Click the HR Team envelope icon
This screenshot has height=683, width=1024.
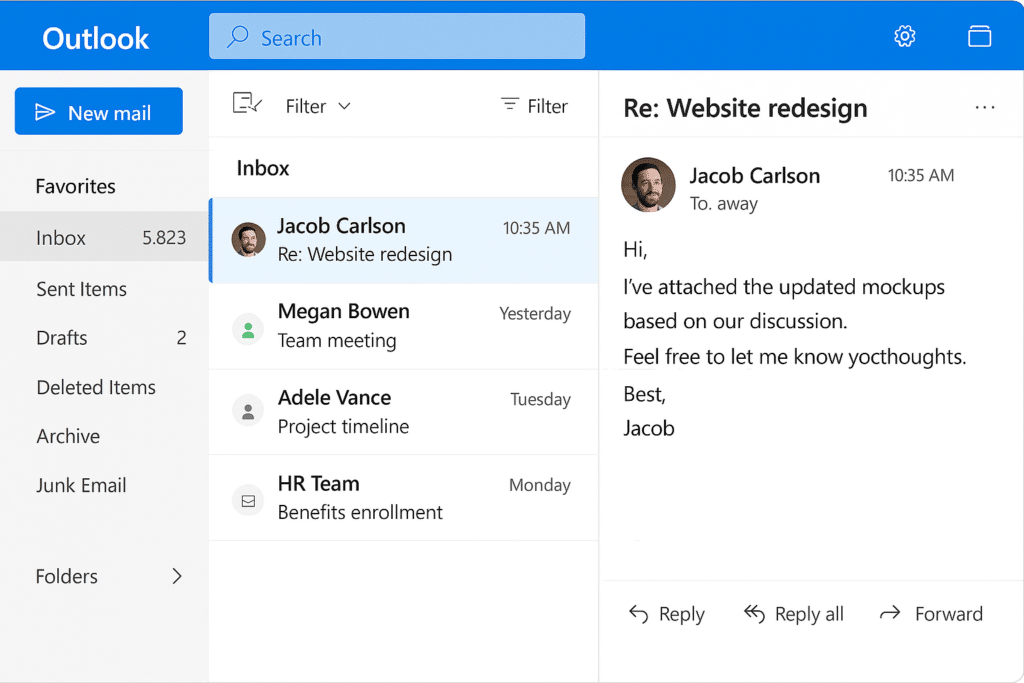point(248,501)
